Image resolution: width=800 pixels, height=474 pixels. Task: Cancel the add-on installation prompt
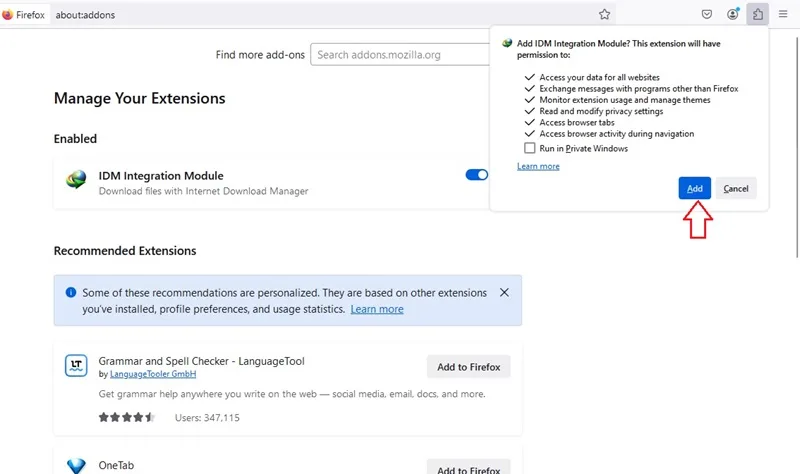pyautogui.click(x=736, y=188)
